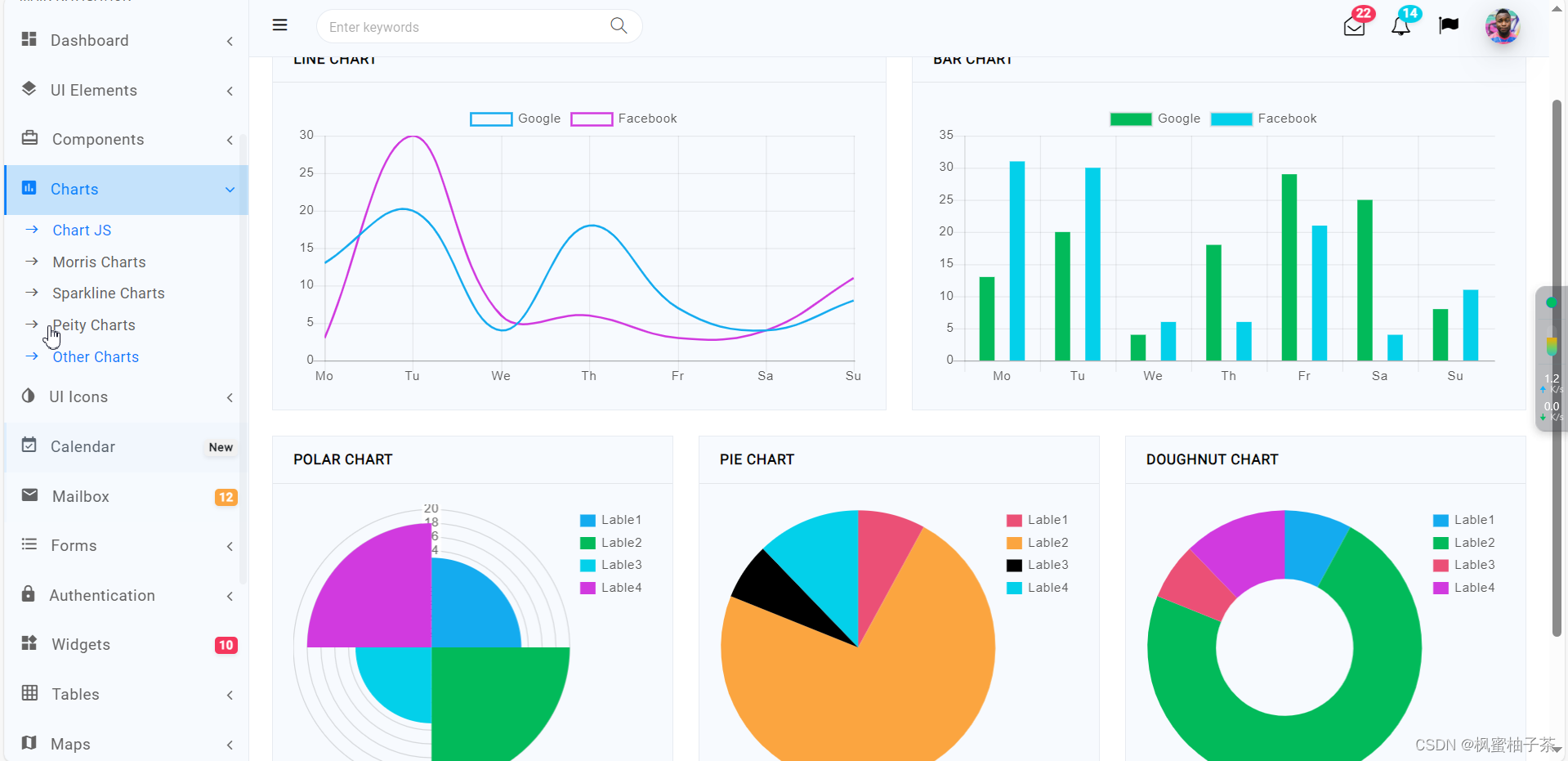Go to Peity Charts page
Screen dimensions: 1568x761
point(94,325)
